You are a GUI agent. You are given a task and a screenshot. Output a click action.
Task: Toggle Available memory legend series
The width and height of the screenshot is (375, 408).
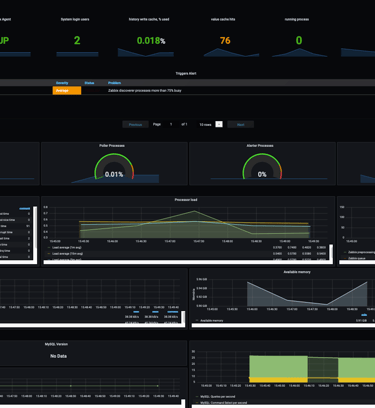pos(212,321)
